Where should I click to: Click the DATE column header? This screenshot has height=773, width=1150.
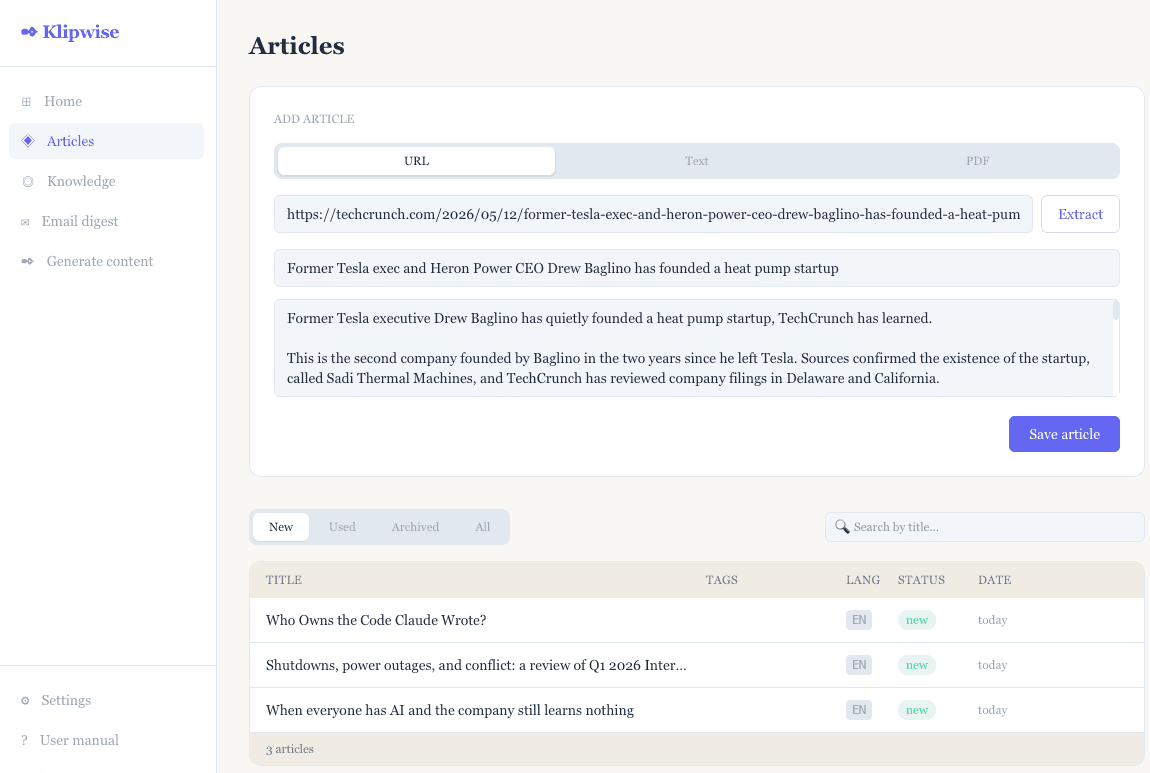click(x=995, y=579)
